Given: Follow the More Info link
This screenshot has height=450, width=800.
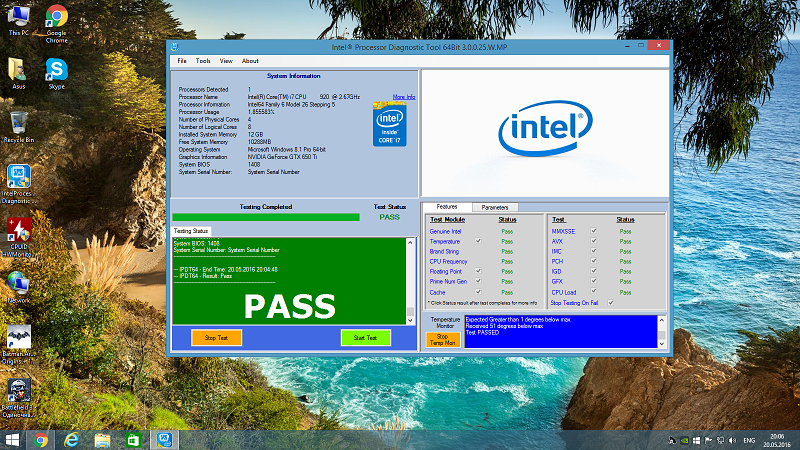Looking at the screenshot, I should click(x=404, y=97).
